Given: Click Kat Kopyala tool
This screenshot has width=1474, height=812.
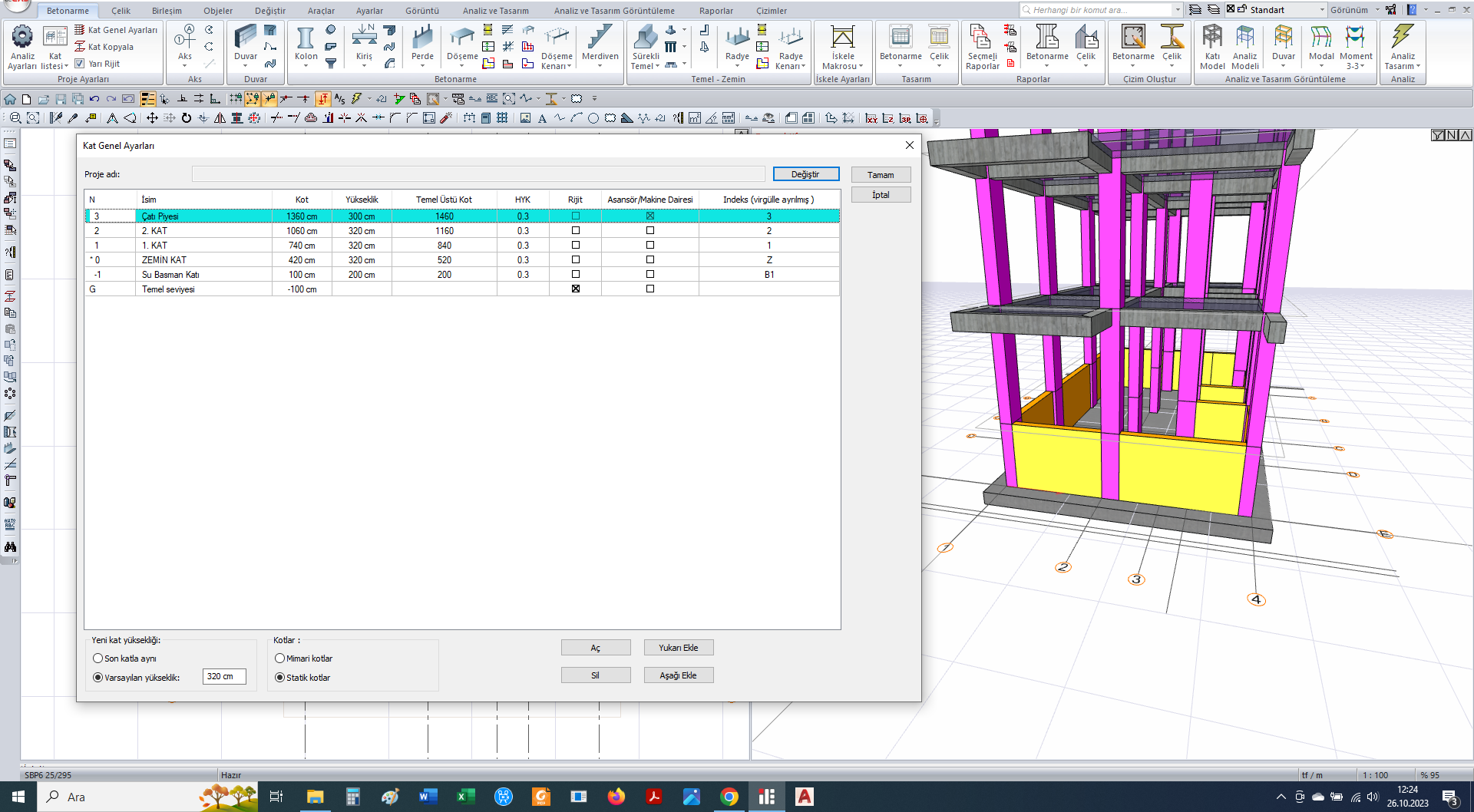Looking at the screenshot, I should [104, 47].
